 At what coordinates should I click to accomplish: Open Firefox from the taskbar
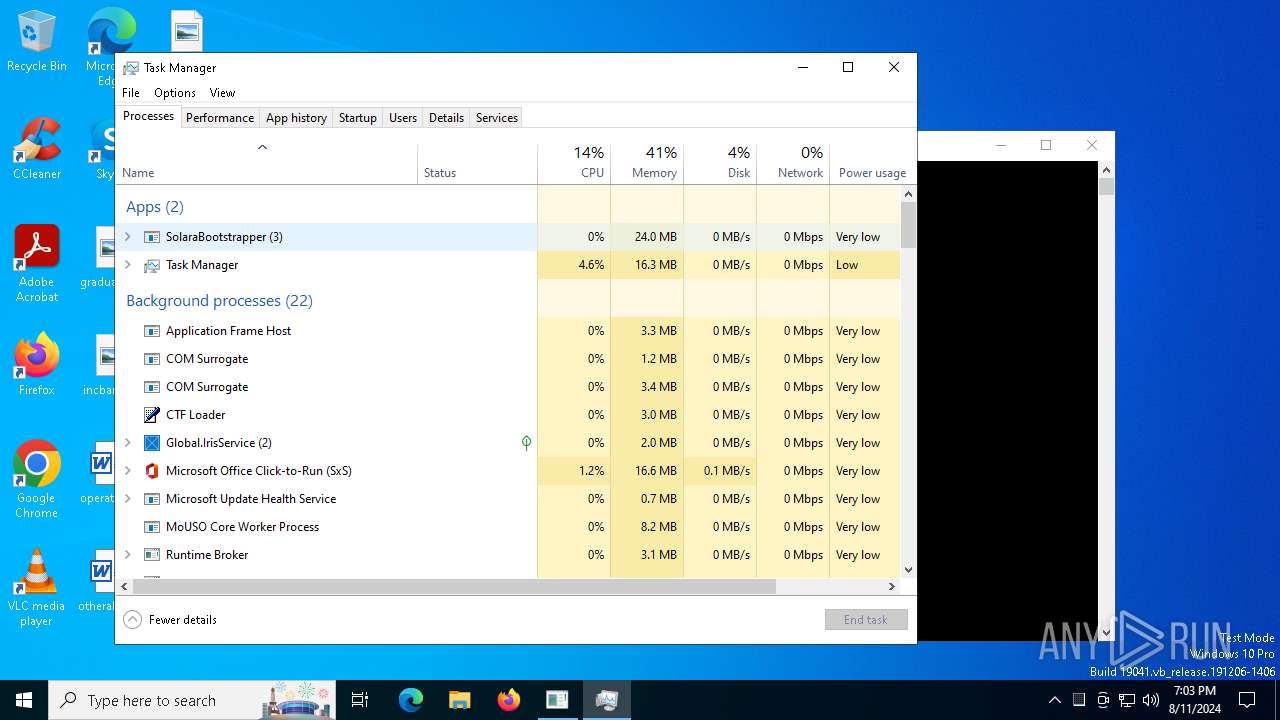click(x=509, y=700)
